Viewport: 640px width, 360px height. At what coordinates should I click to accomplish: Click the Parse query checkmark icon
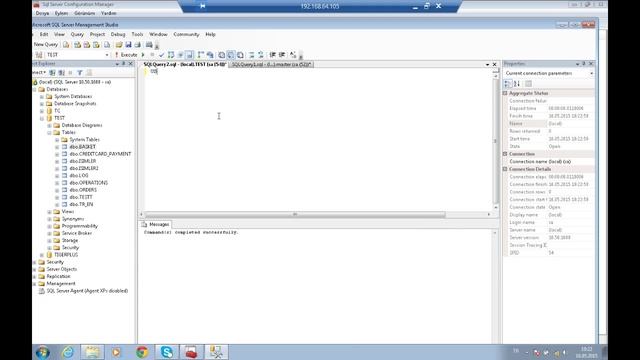tap(162, 55)
